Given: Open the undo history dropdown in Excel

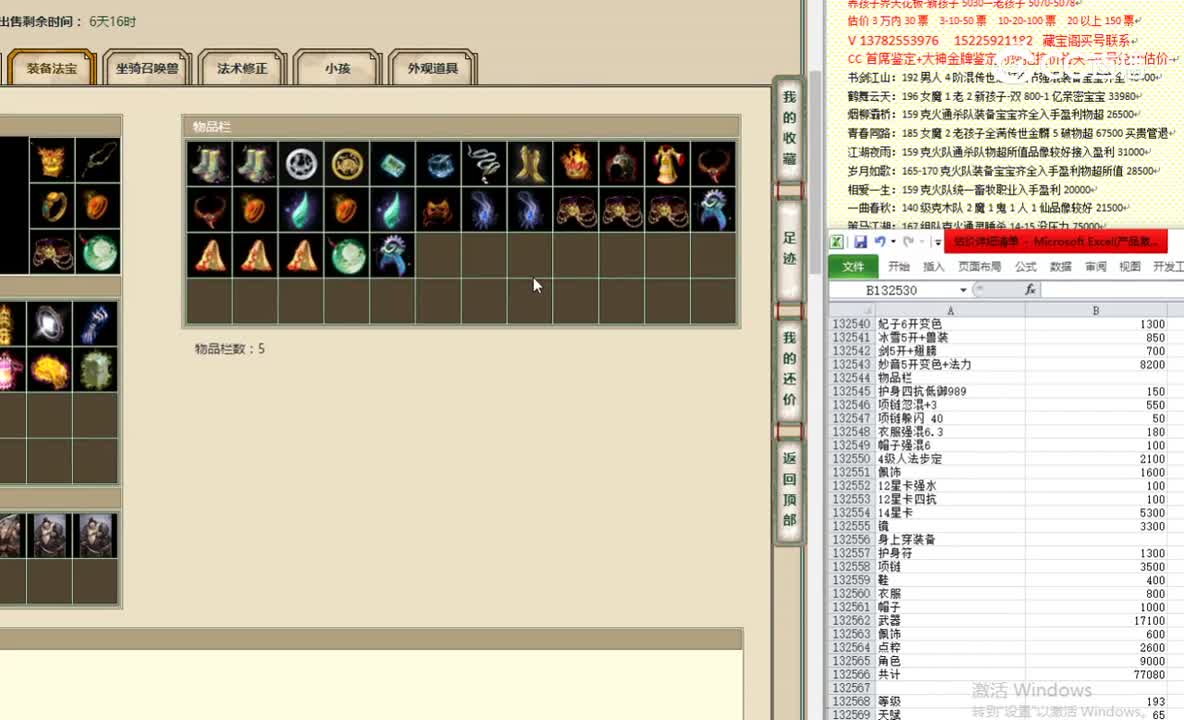Looking at the screenshot, I should click(x=893, y=242).
